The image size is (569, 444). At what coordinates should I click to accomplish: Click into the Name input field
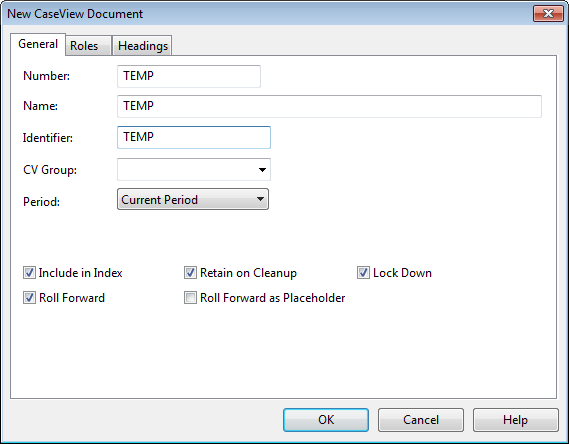click(329, 106)
